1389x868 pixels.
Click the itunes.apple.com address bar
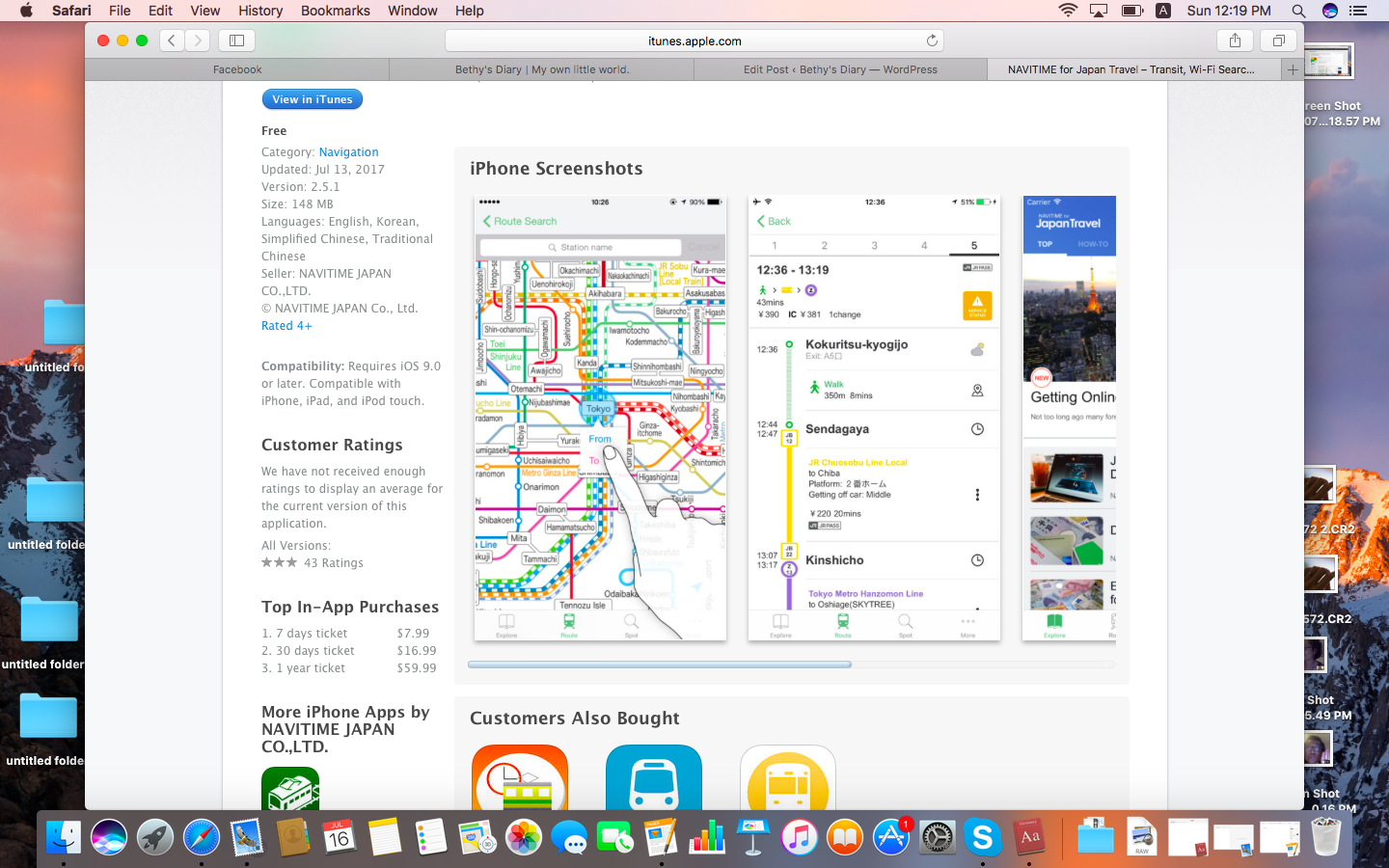(x=694, y=41)
